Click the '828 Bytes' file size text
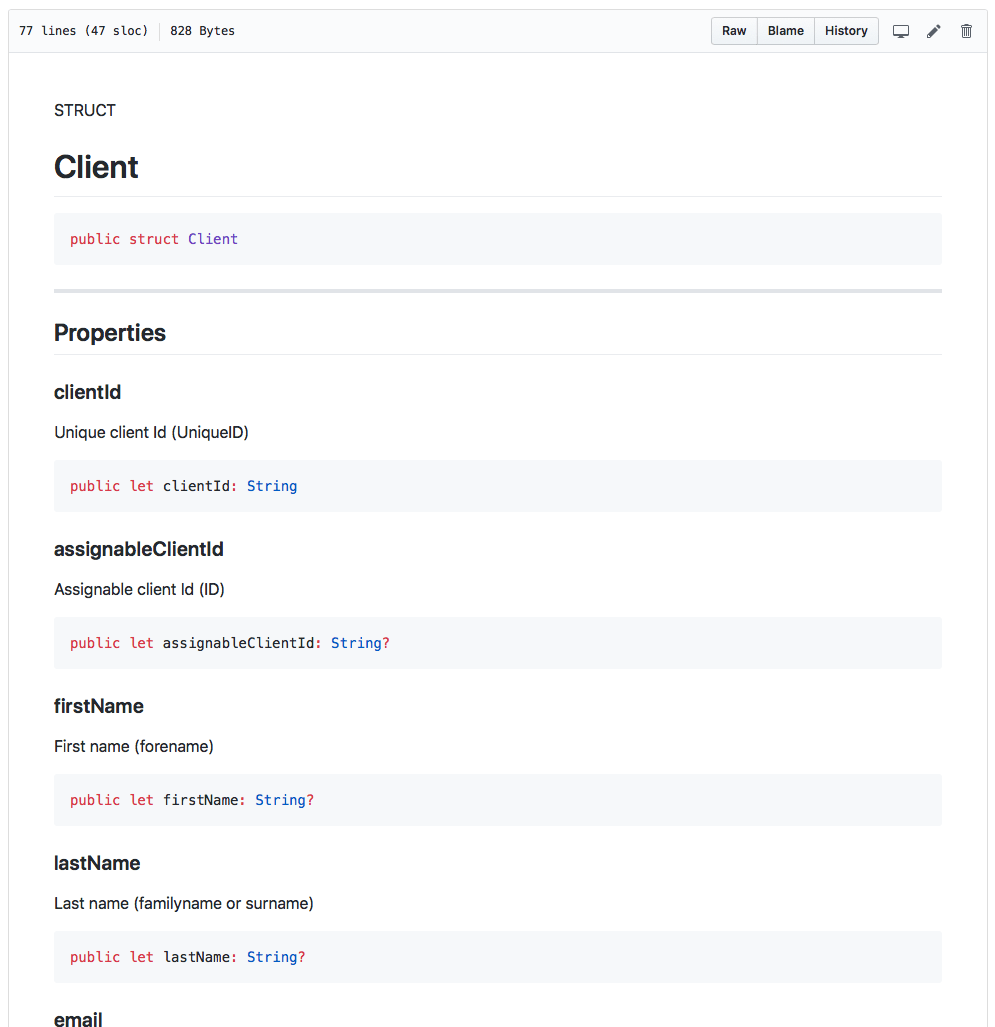The height and width of the screenshot is (1027, 995). click(202, 31)
